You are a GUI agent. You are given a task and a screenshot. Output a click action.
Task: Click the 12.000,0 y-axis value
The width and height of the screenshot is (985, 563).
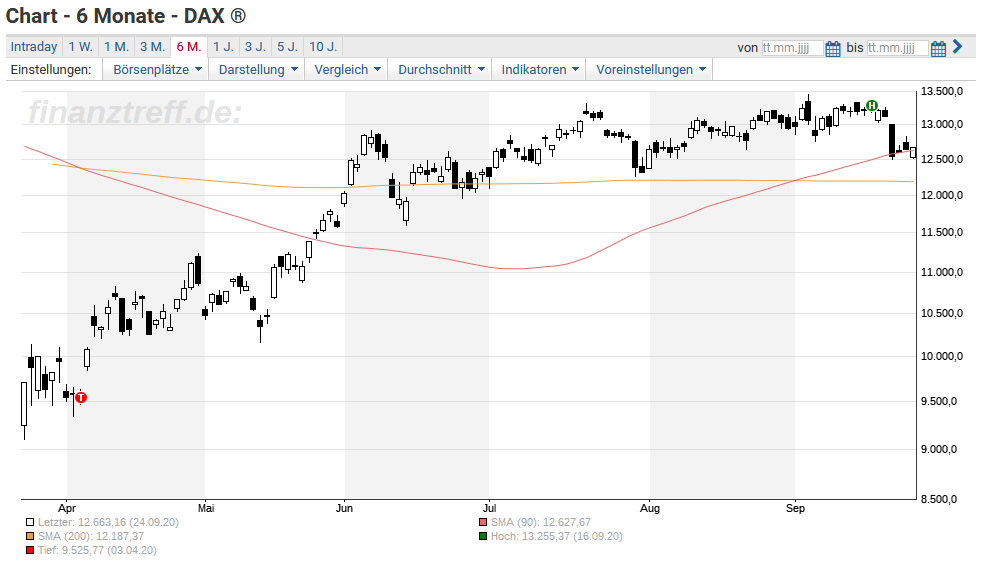pyautogui.click(x=942, y=195)
